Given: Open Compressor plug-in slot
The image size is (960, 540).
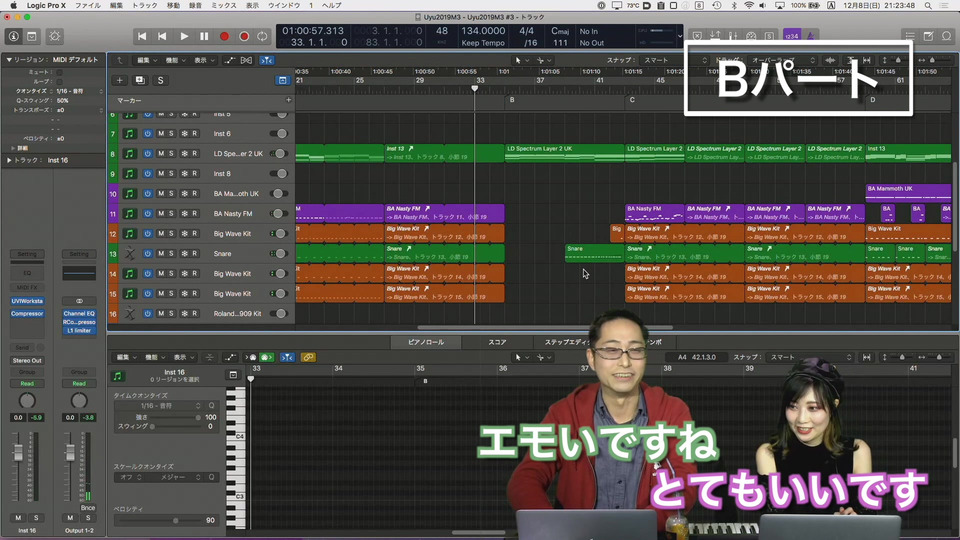Looking at the screenshot, I should pos(27,313).
